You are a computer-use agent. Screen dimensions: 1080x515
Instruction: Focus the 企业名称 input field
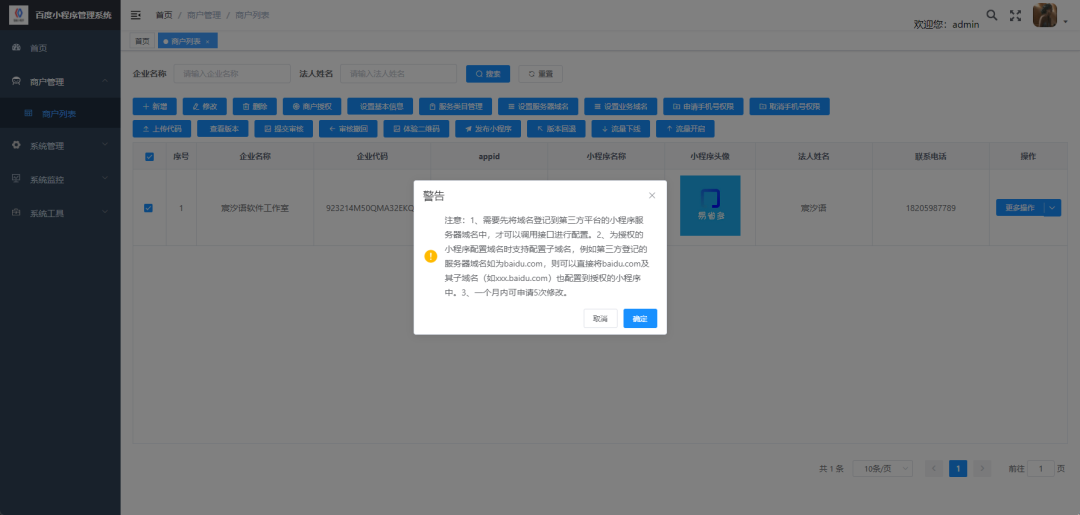pos(232,74)
